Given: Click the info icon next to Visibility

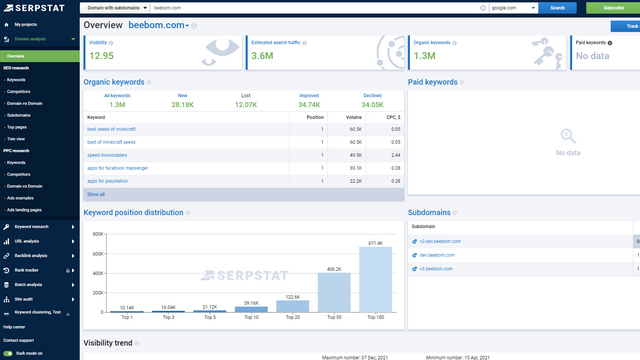Looking at the screenshot, I should point(111,43).
